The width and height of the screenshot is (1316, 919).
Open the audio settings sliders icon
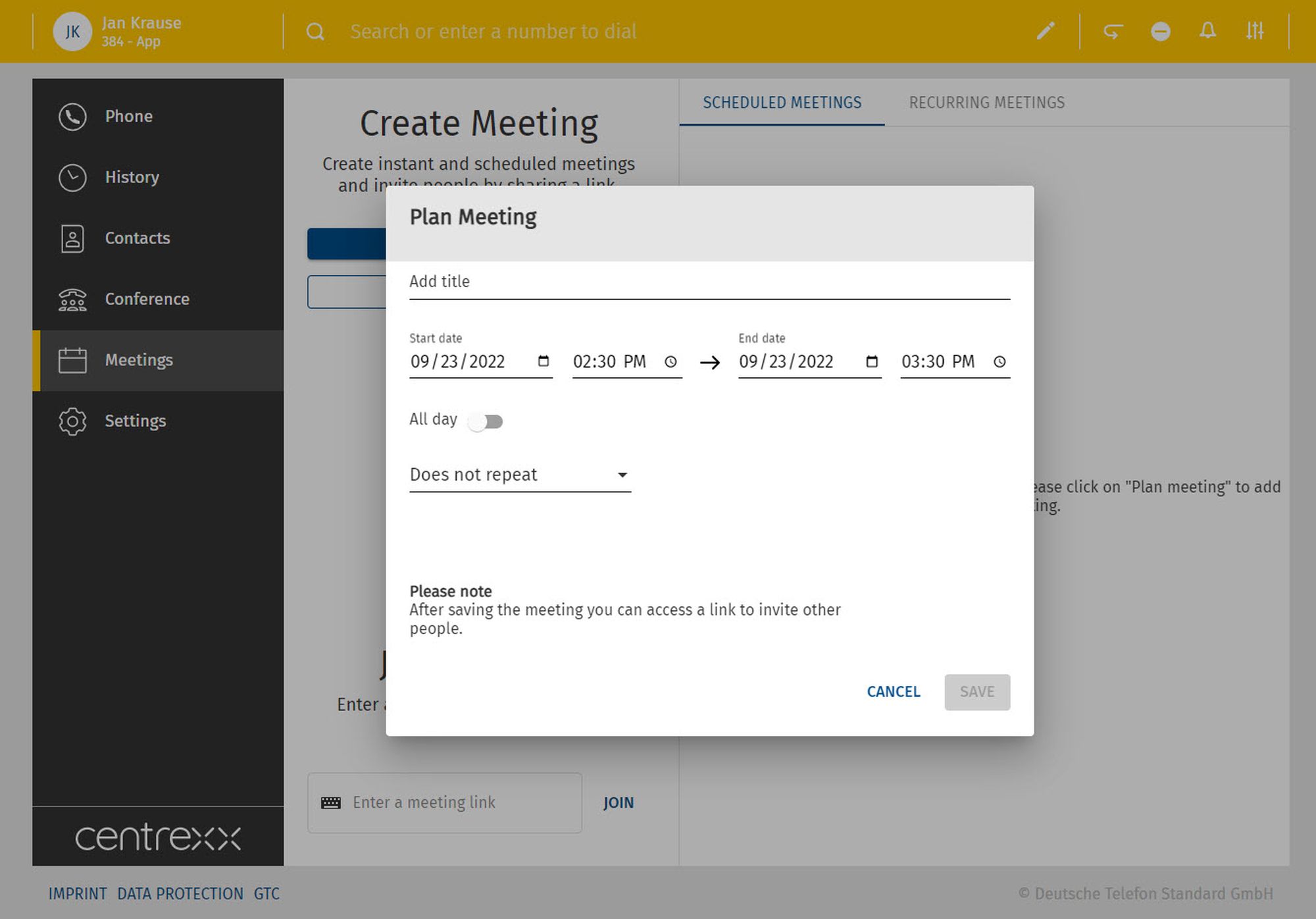tap(1255, 31)
